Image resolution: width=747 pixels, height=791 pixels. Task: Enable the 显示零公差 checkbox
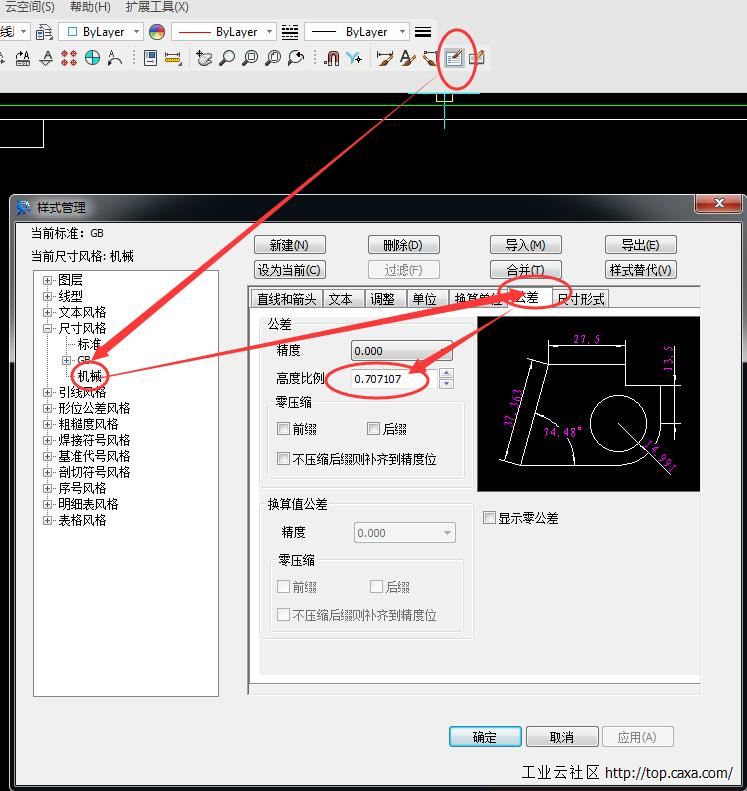click(x=489, y=518)
